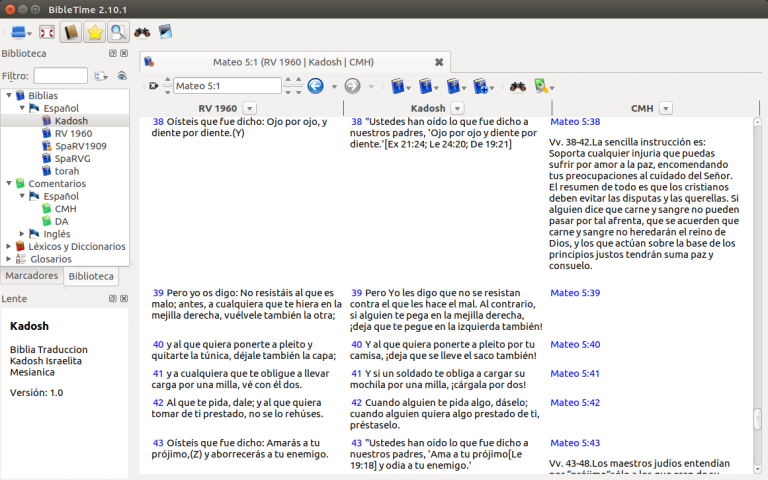This screenshot has height=480, width=768.
Task: Click verse number 38 in RV 1960
Action: [158, 121]
